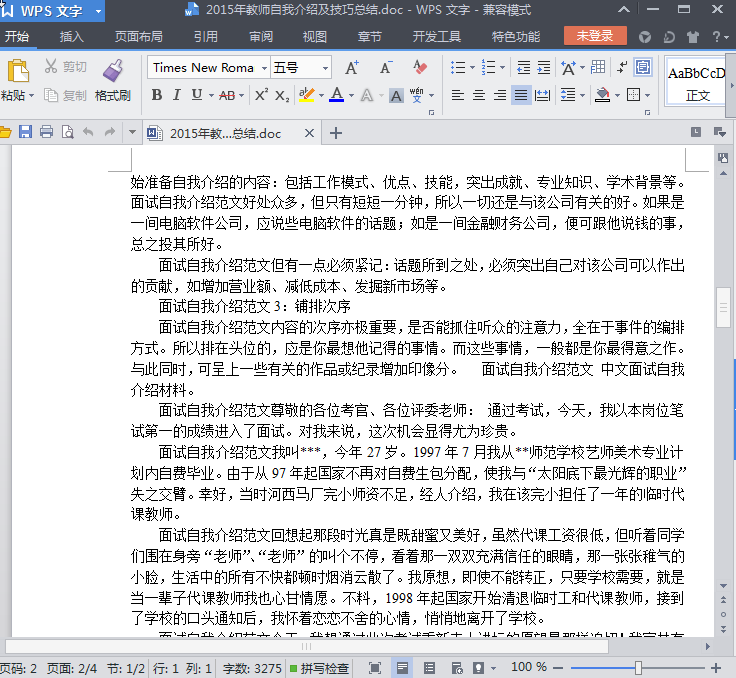736x678 pixels.
Task: Click the decrease indent icon
Action: click(523, 68)
